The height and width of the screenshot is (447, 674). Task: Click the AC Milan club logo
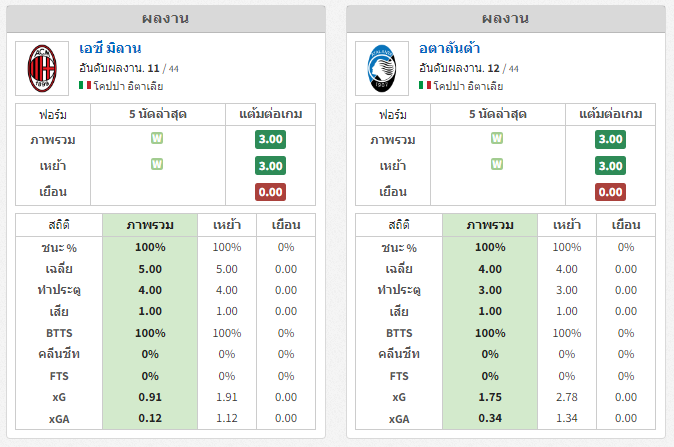point(42,68)
